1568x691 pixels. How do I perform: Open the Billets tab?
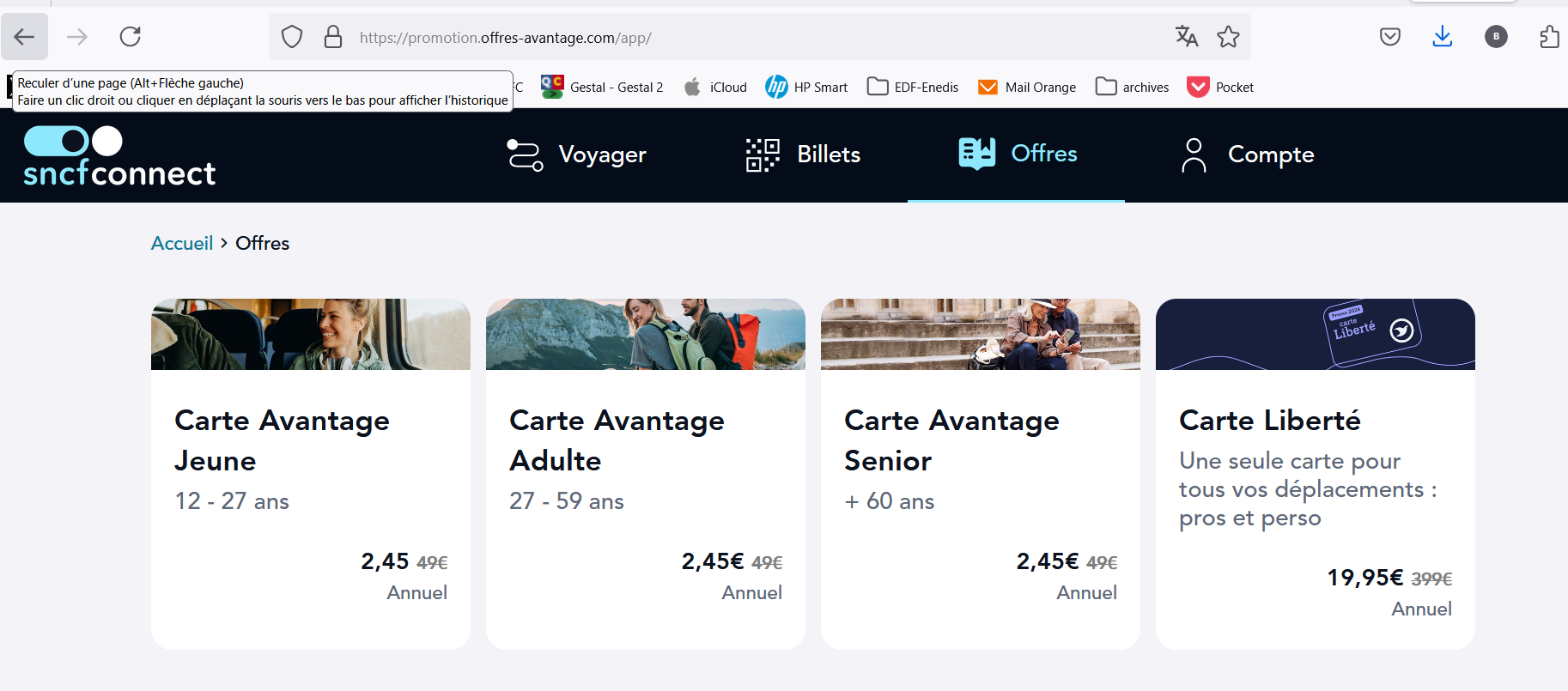[803, 155]
